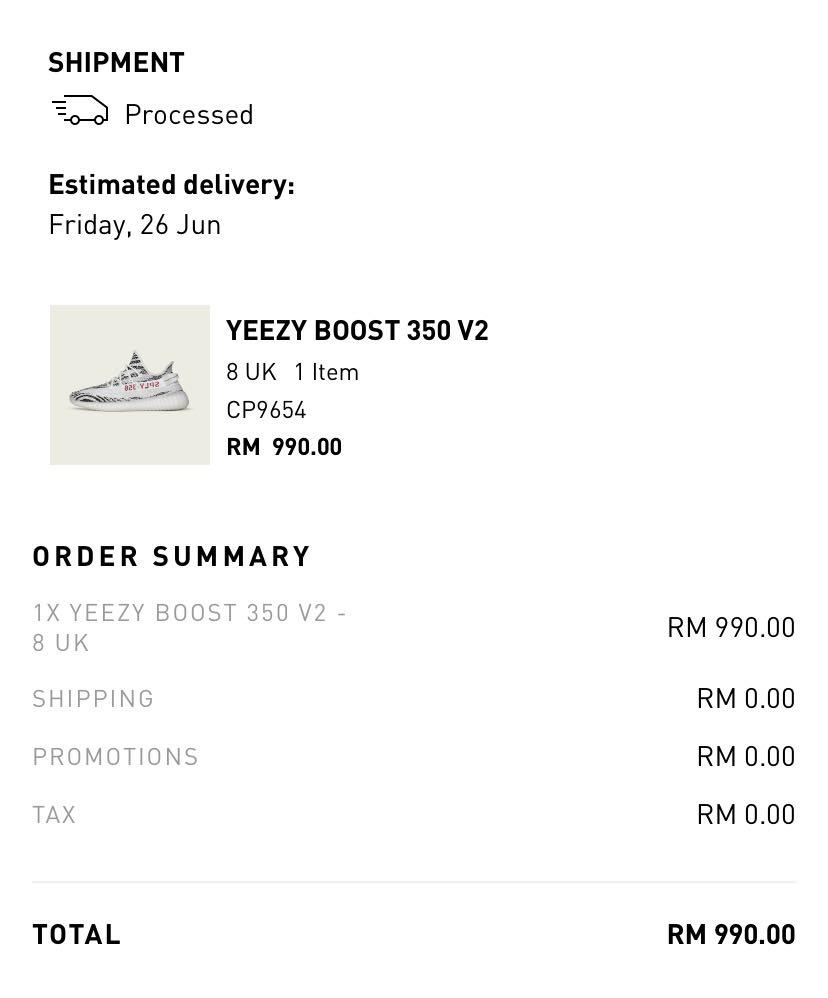This screenshot has width=828, height=998.
Task: Click the SHIPPING row label
Action: pyautogui.click(x=94, y=699)
